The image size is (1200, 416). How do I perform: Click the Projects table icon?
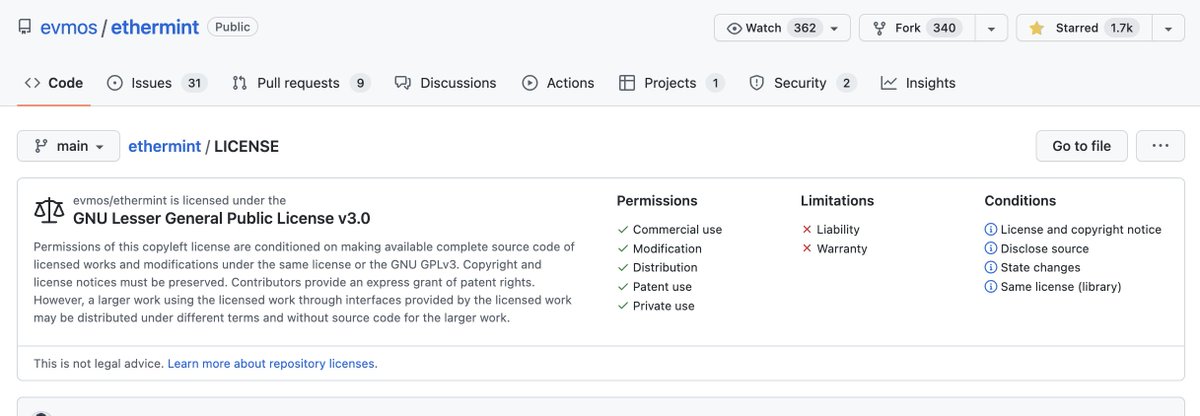point(627,83)
